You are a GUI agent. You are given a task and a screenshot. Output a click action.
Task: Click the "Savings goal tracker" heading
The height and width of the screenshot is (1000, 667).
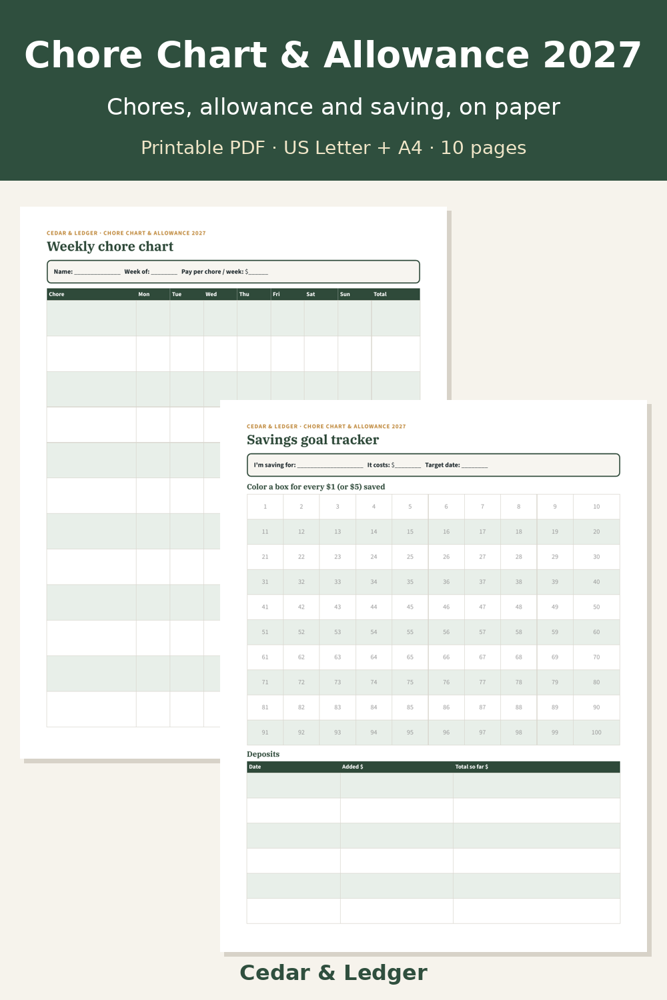(312, 440)
